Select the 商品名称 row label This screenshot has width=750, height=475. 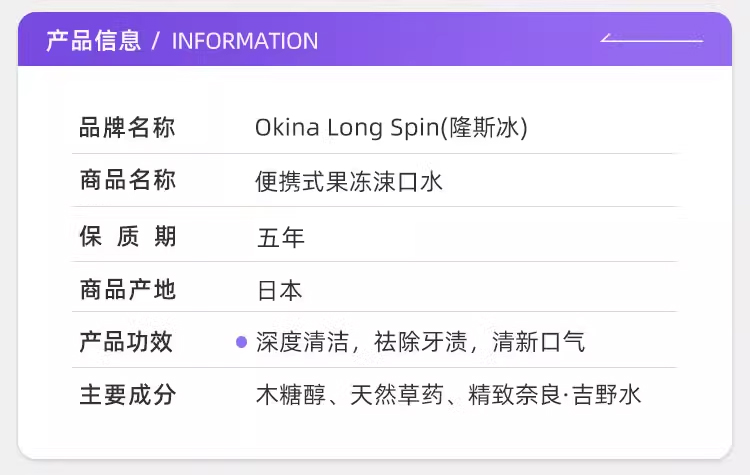pos(128,181)
